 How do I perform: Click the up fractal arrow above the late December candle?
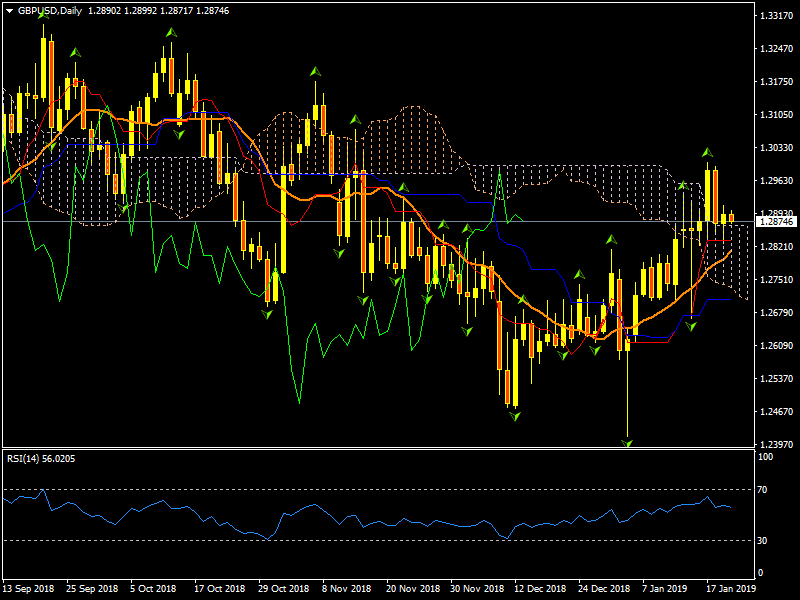(x=610, y=240)
